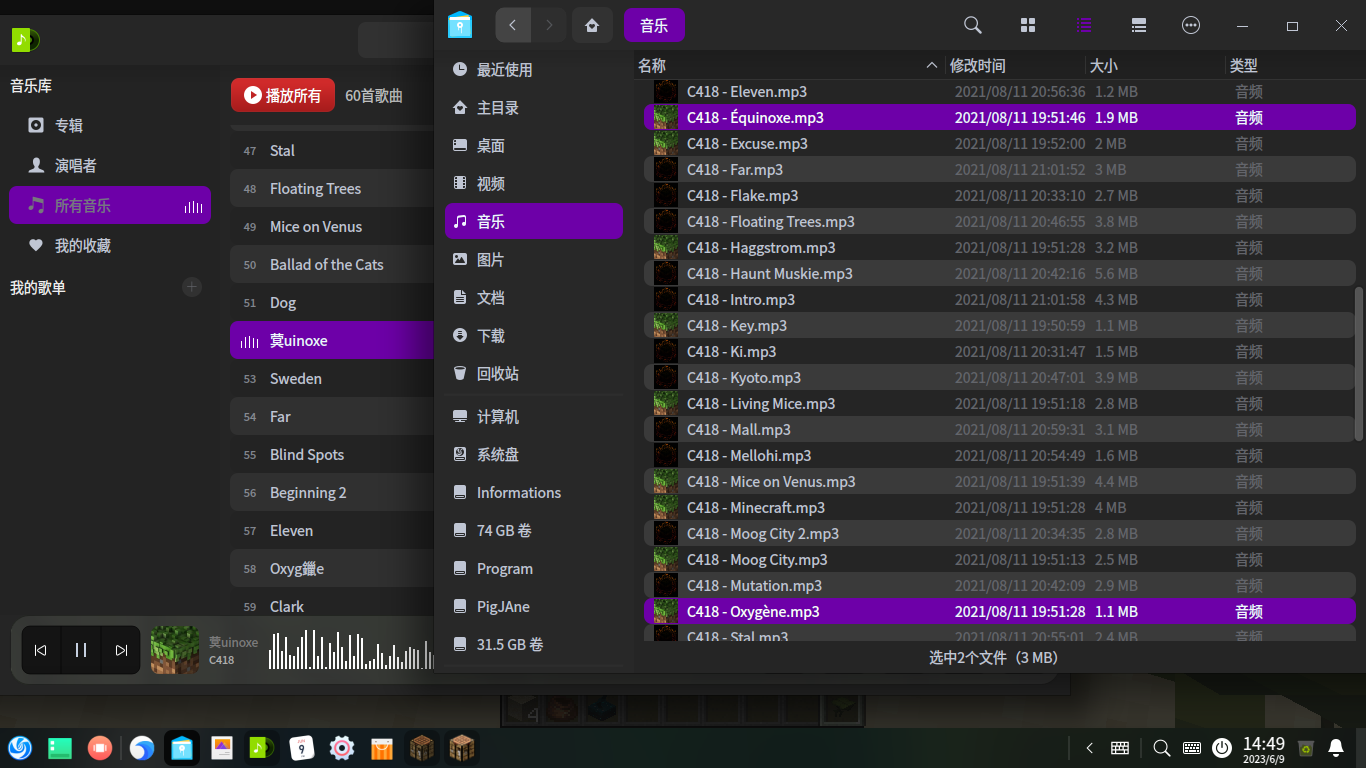The image size is (1366, 768).
Task: Sort files by name column header
Action: click(x=789, y=65)
